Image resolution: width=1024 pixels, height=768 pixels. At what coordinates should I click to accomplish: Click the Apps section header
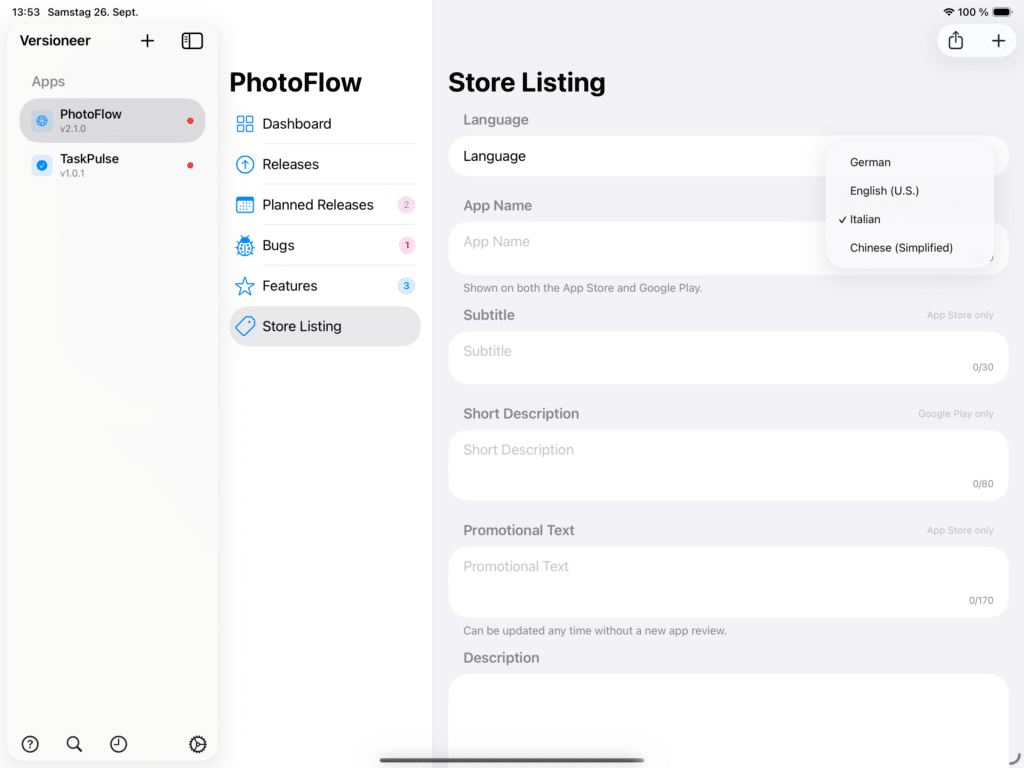[48, 82]
